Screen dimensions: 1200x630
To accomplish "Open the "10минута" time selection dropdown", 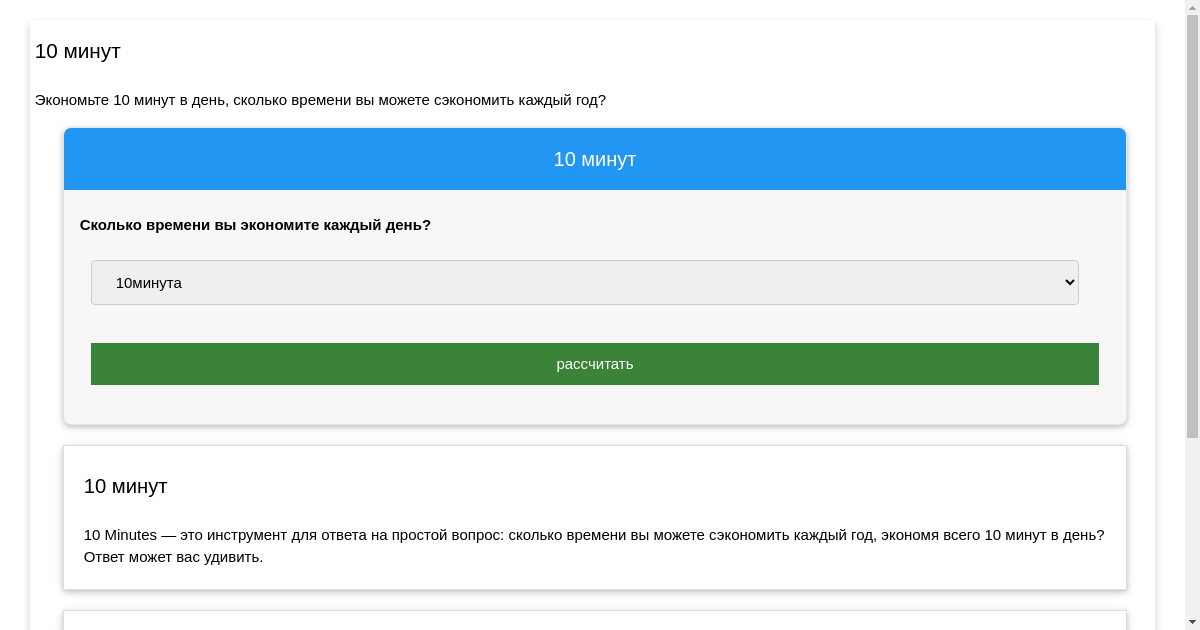I will pos(584,282).
